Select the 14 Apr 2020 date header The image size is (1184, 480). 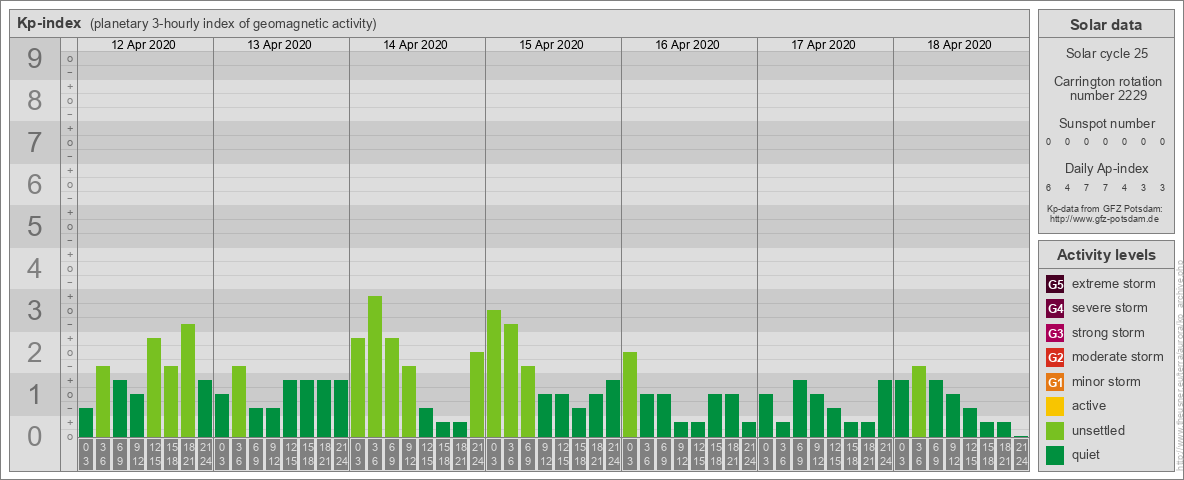tap(415, 45)
